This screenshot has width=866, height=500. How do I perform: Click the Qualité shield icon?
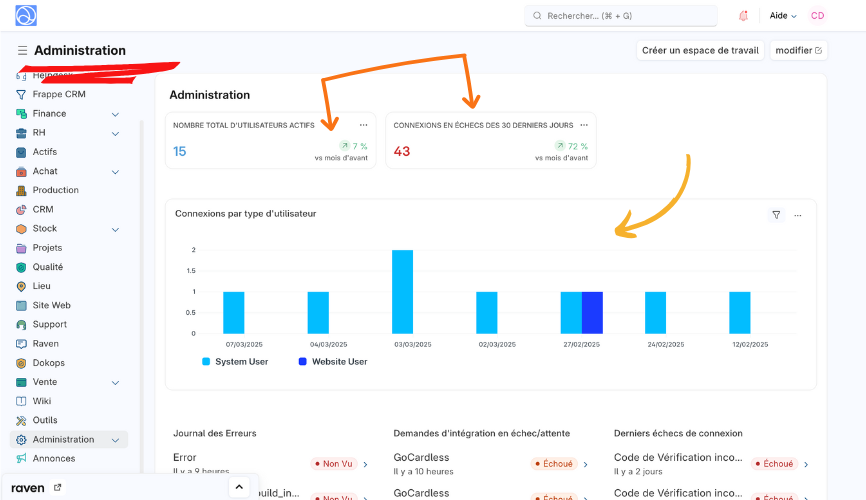[21, 267]
